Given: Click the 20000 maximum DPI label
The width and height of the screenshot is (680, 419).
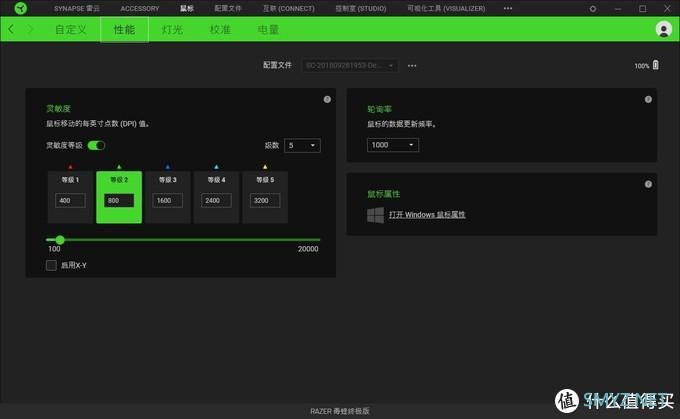Looking at the screenshot, I should coord(308,249).
